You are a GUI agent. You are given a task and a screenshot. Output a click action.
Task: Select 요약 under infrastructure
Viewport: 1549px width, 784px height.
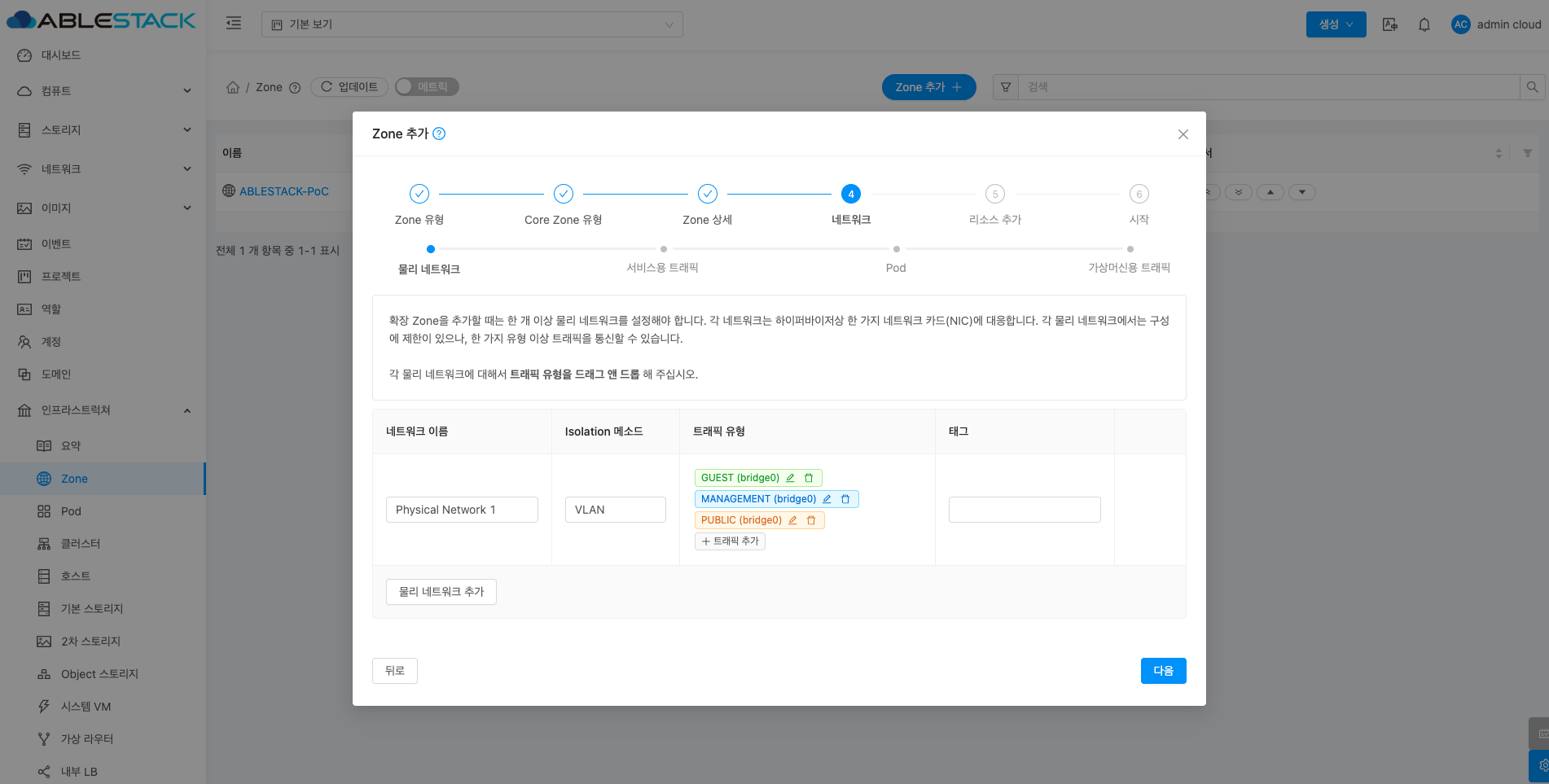[x=103, y=446]
